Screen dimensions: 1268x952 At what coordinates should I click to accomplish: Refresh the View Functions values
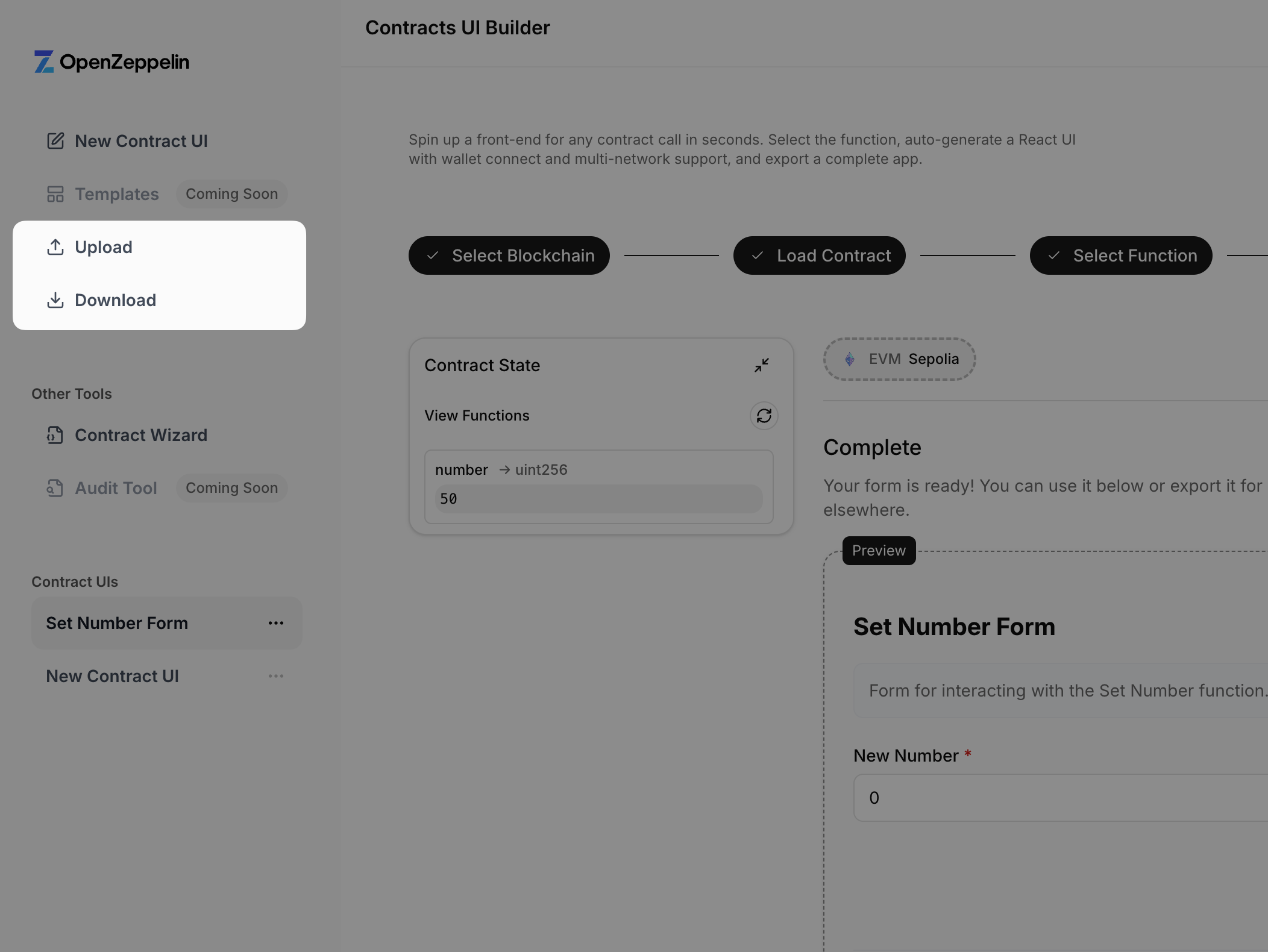[764, 416]
